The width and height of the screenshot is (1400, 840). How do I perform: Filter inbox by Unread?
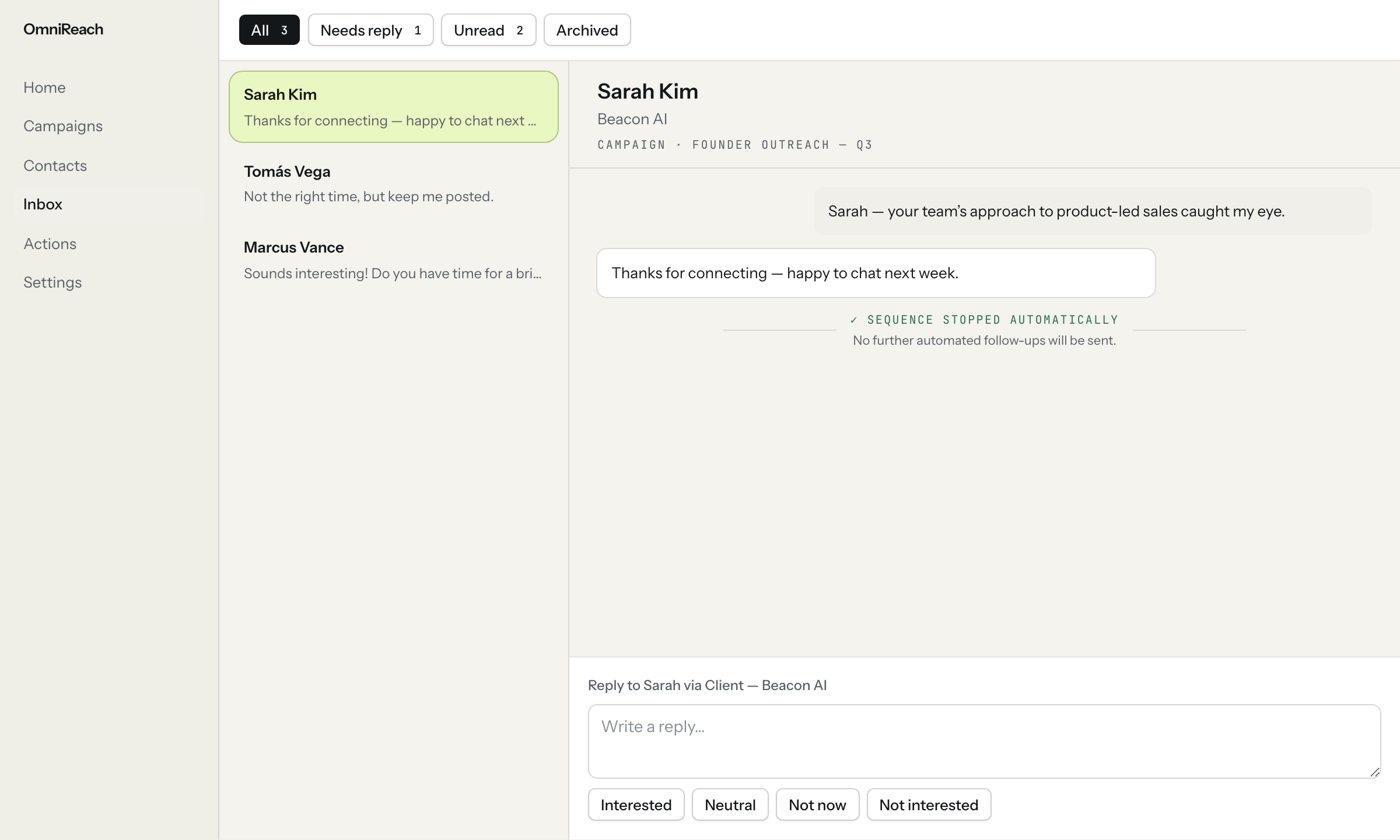(488, 30)
